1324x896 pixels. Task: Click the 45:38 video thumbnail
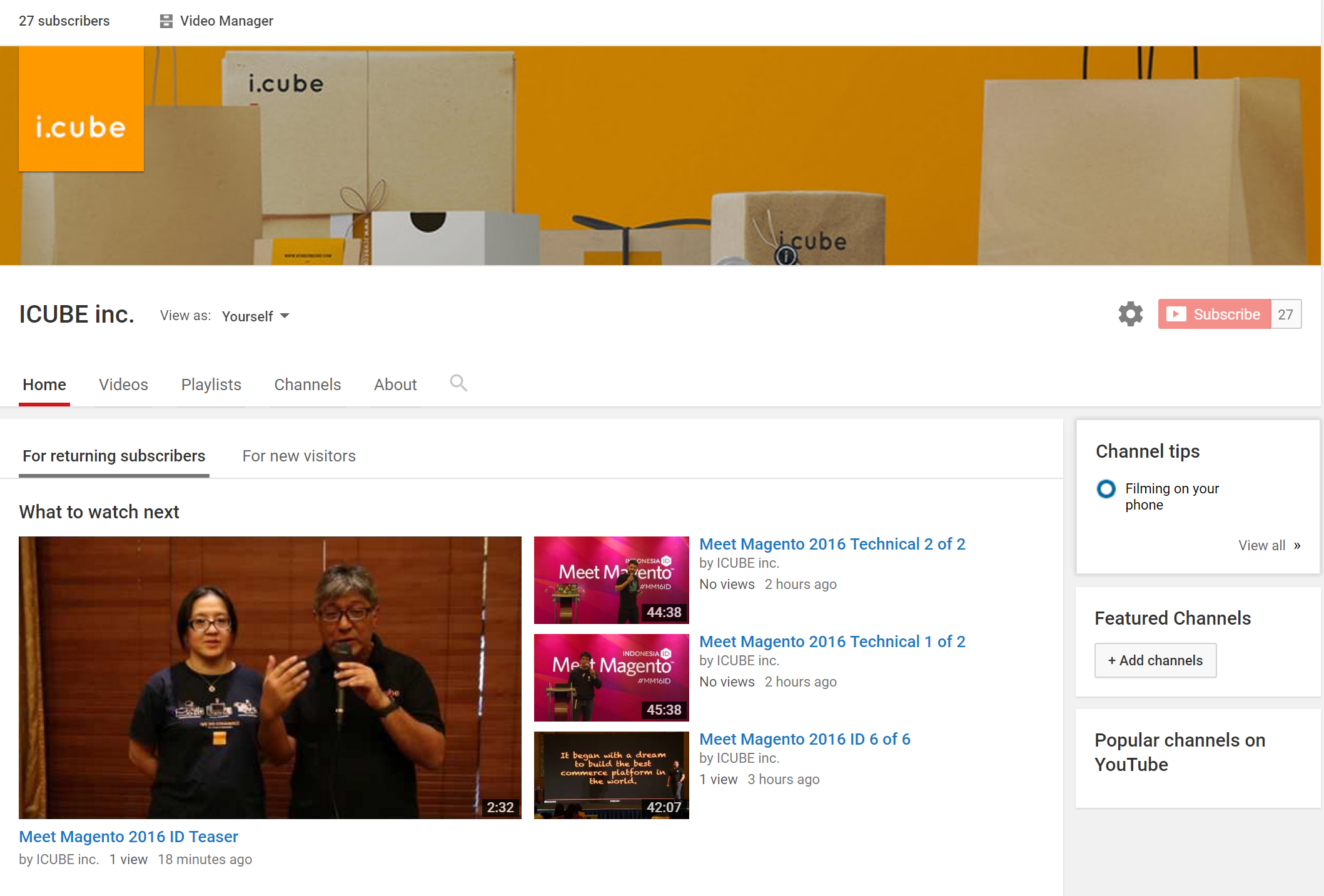coord(612,678)
